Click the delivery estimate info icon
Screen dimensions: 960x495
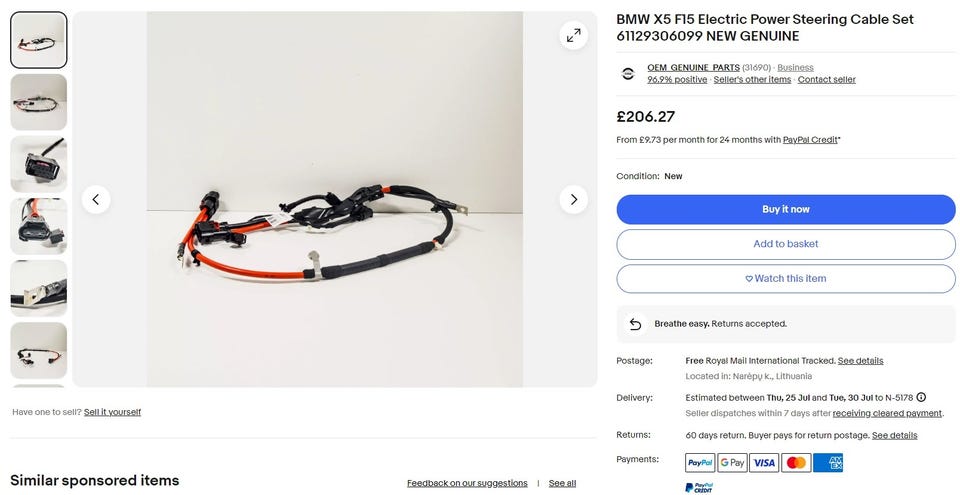[921, 397]
